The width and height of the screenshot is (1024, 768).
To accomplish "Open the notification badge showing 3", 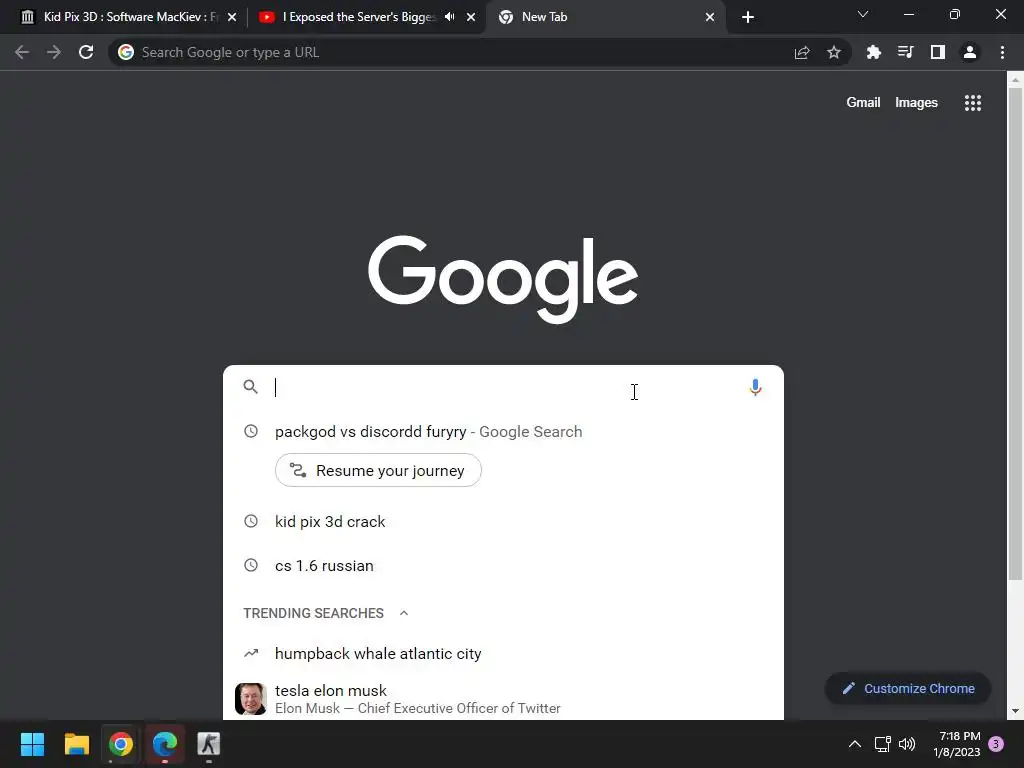I will (x=996, y=744).
